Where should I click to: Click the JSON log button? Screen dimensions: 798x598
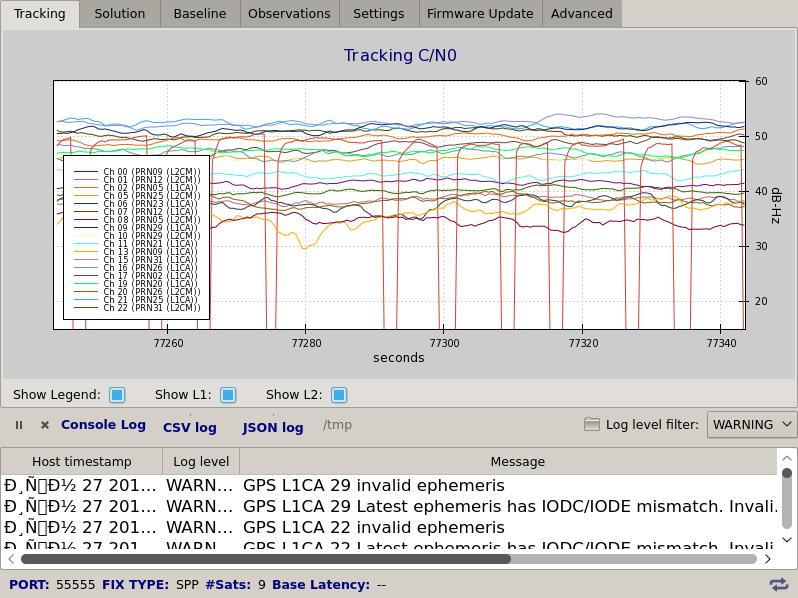[272, 427]
